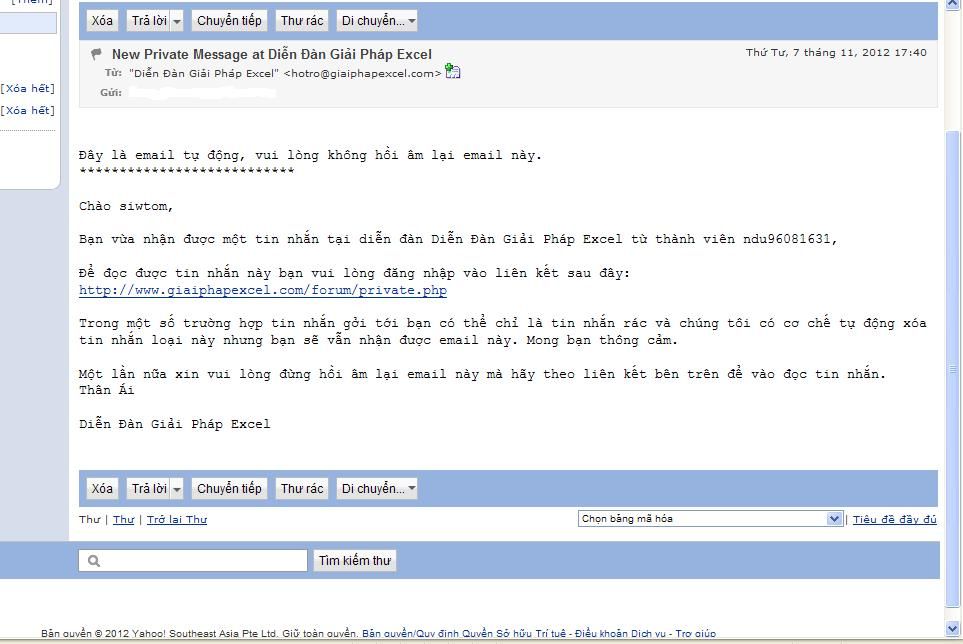Click top toolbar Xóa button
This screenshot has height=644, width=963.
(x=102, y=21)
